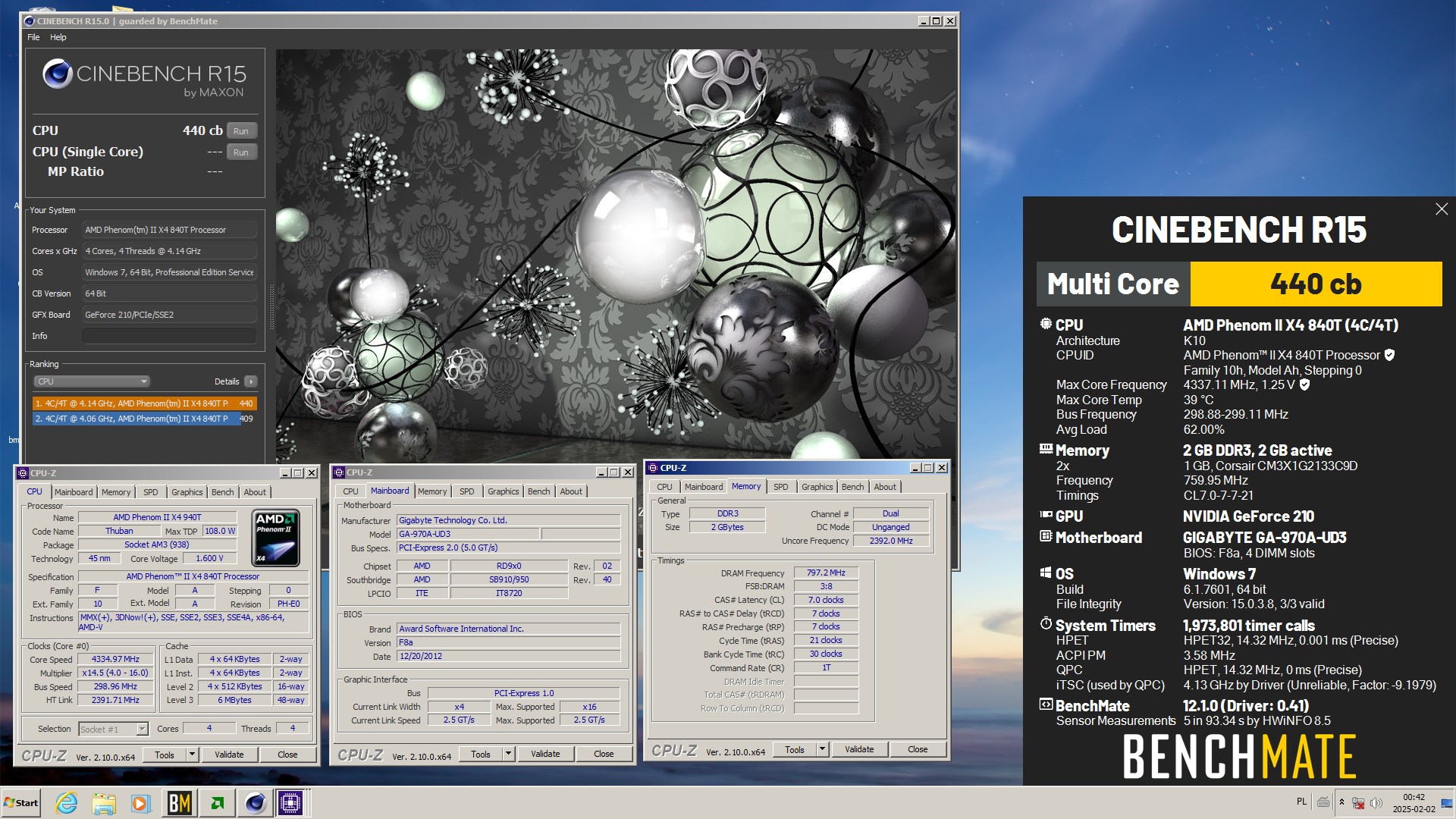Click the keyboard tray icon
This screenshot has height=819, width=1456.
[x=1323, y=802]
